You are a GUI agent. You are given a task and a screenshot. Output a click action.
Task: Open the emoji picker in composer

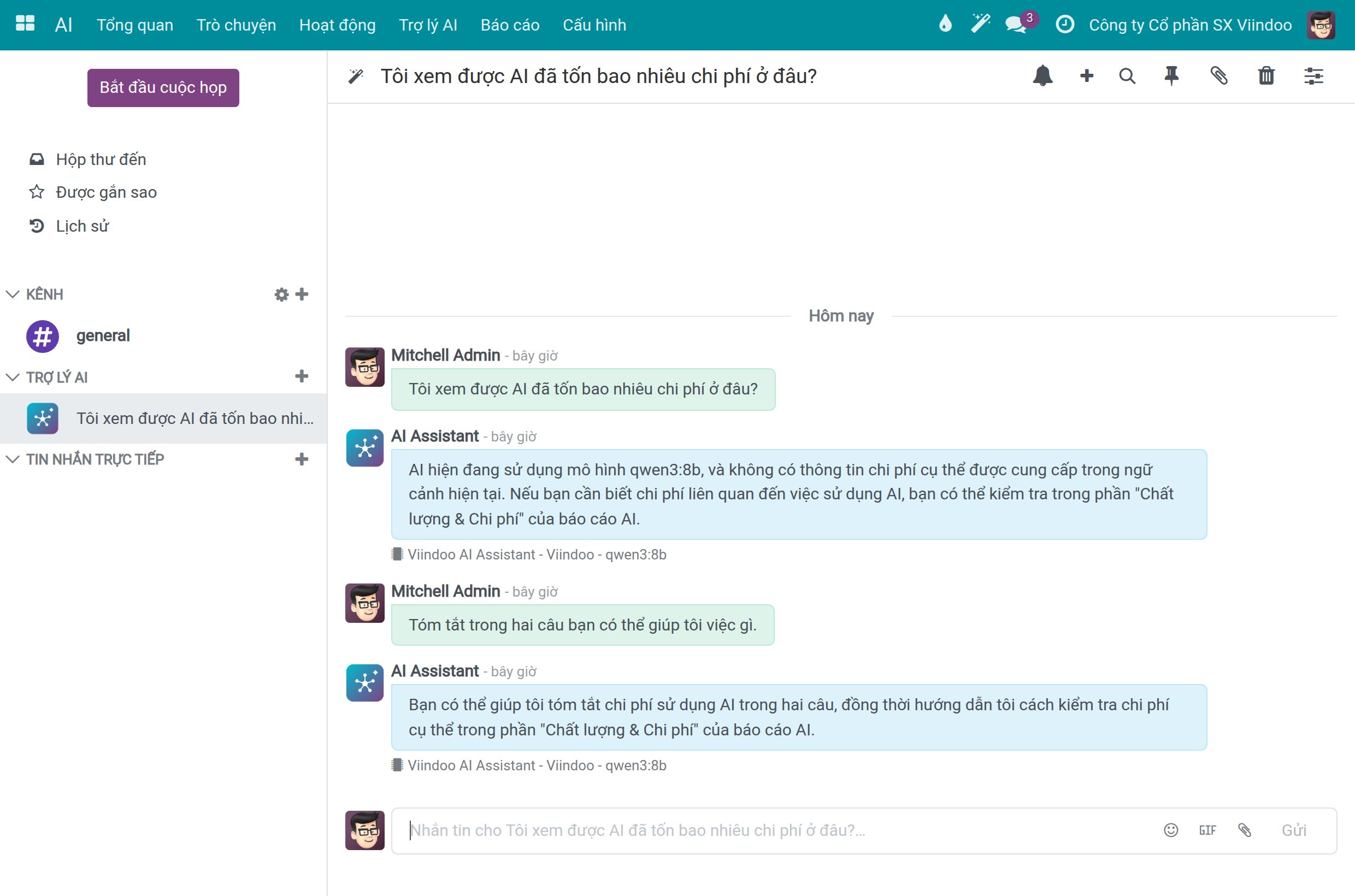(1171, 830)
